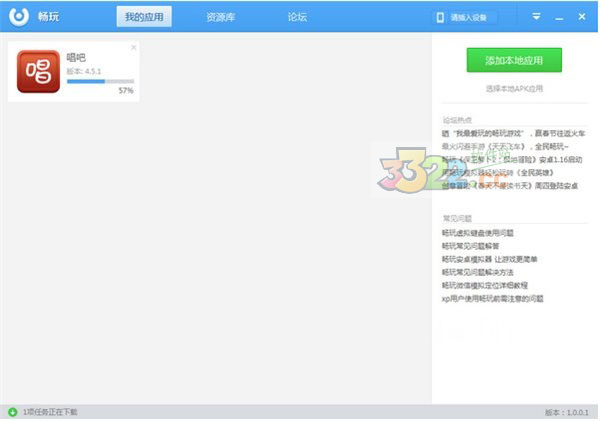Open hot topic mentioning 安卓1.16启动
The image size is (600, 421).
point(512,160)
